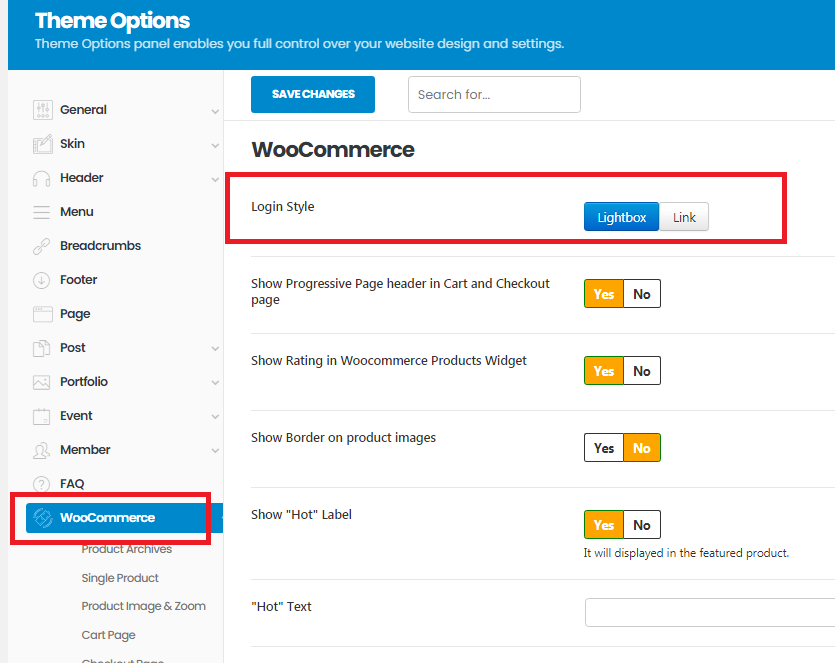Open the Single Product sub-section

(120, 578)
